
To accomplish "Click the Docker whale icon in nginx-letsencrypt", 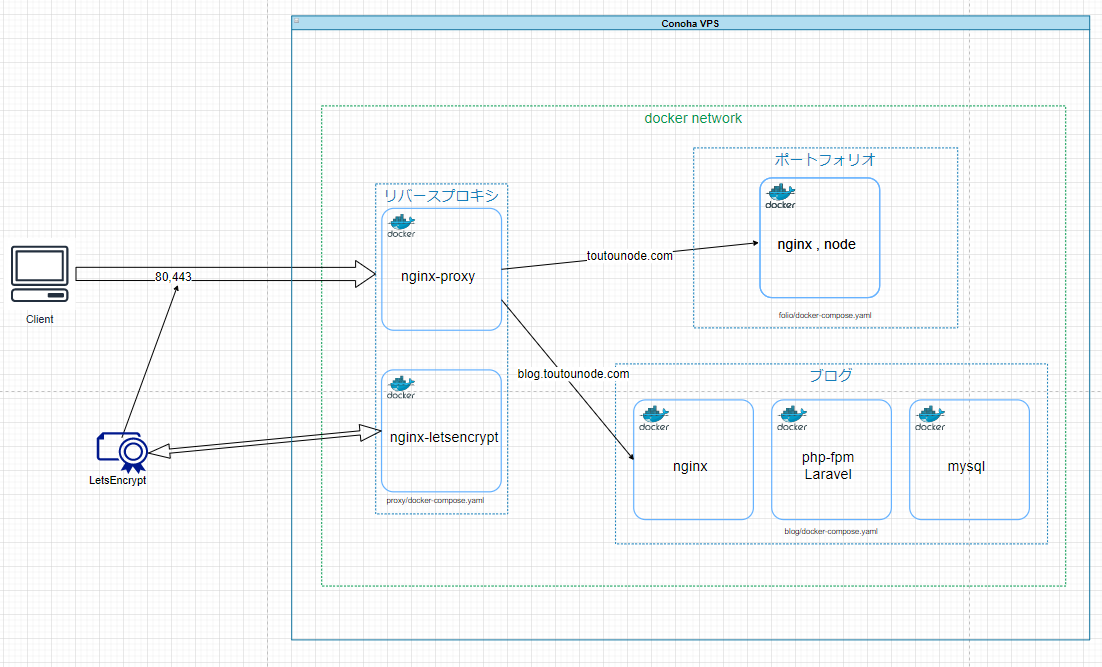I will pyautogui.click(x=401, y=385).
